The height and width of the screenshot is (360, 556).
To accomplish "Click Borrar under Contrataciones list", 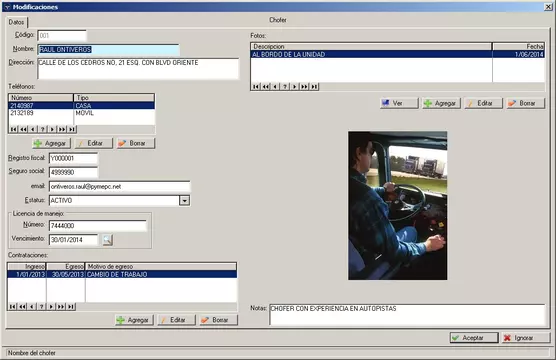I will pos(218,320).
